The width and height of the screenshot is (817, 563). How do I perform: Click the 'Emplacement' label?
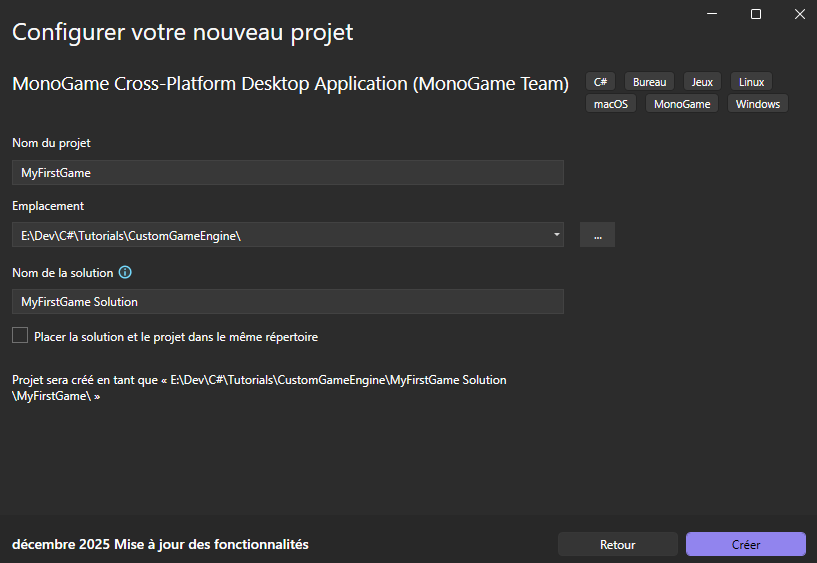(x=48, y=206)
